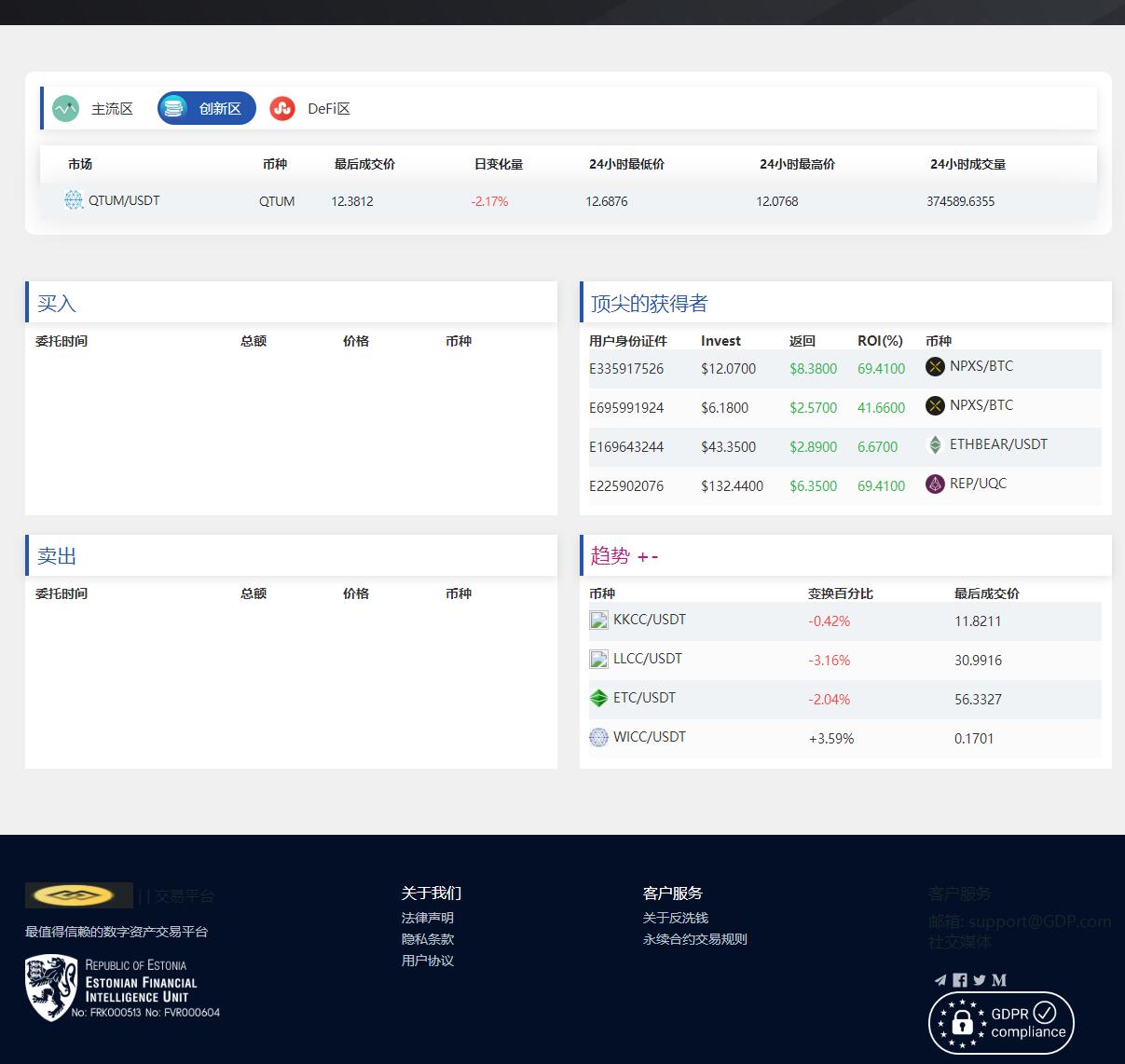This screenshot has height=1064, width=1125.
Task: Select the LLCC/USDT trend pair
Action: pos(648,659)
